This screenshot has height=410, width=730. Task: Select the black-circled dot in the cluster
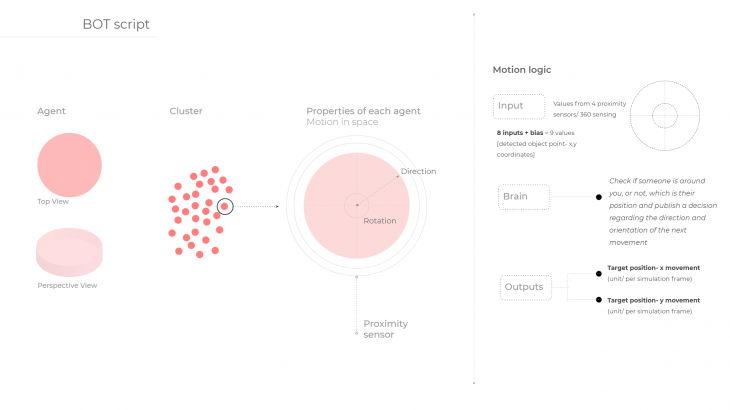(226, 206)
